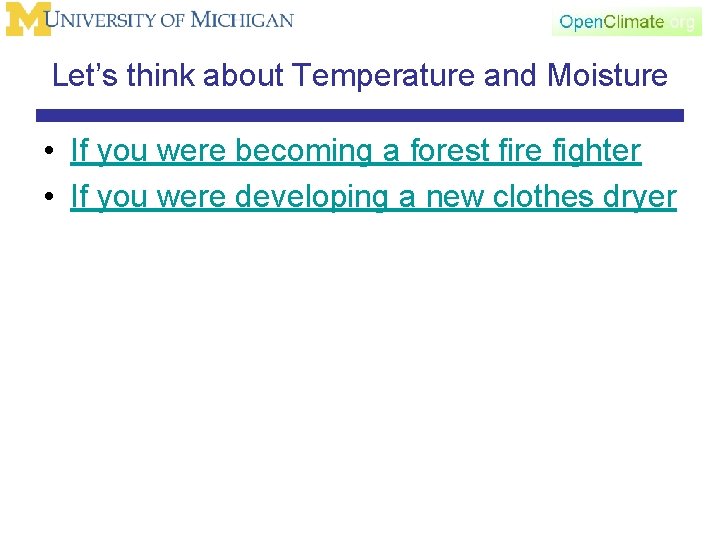The height and width of the screenshot is (540, 720).
Task: Click the yellow block M logo
Action: (x=27, y=19)
